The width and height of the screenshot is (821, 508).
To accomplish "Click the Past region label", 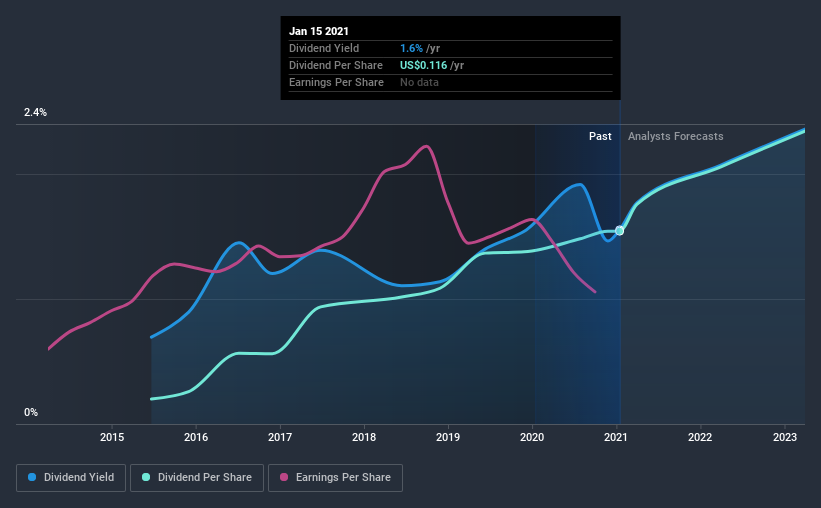I will click(x=600, y=136).
